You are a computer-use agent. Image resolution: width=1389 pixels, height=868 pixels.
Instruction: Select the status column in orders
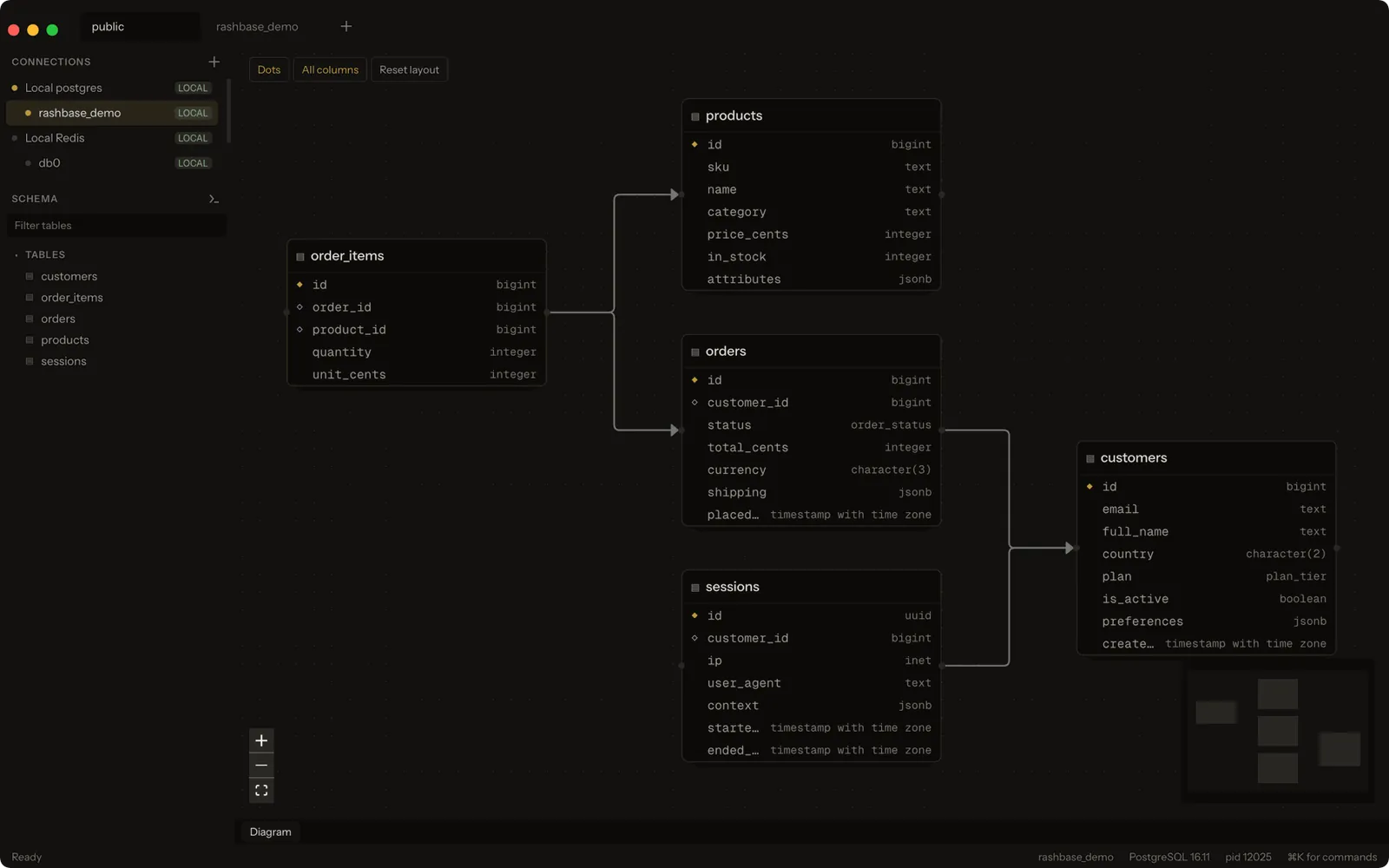tap(812, 425)
